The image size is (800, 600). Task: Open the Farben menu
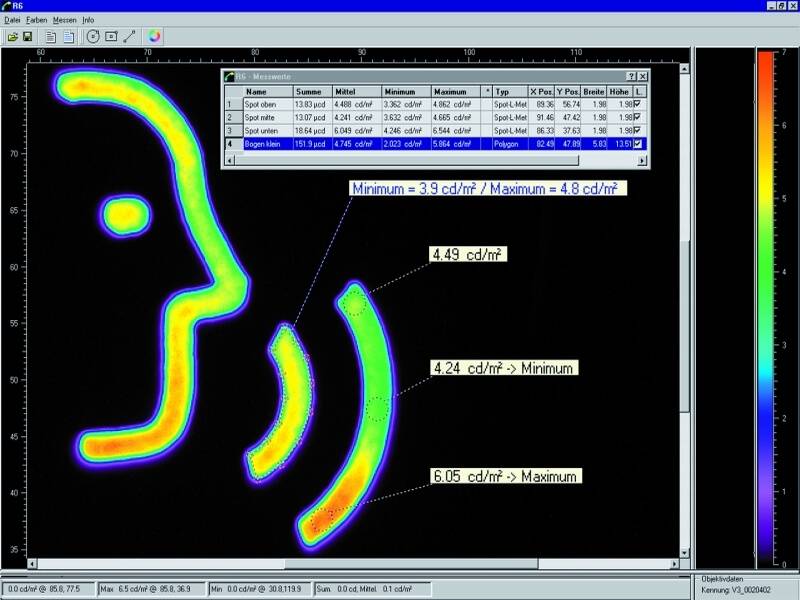[37, 20]
